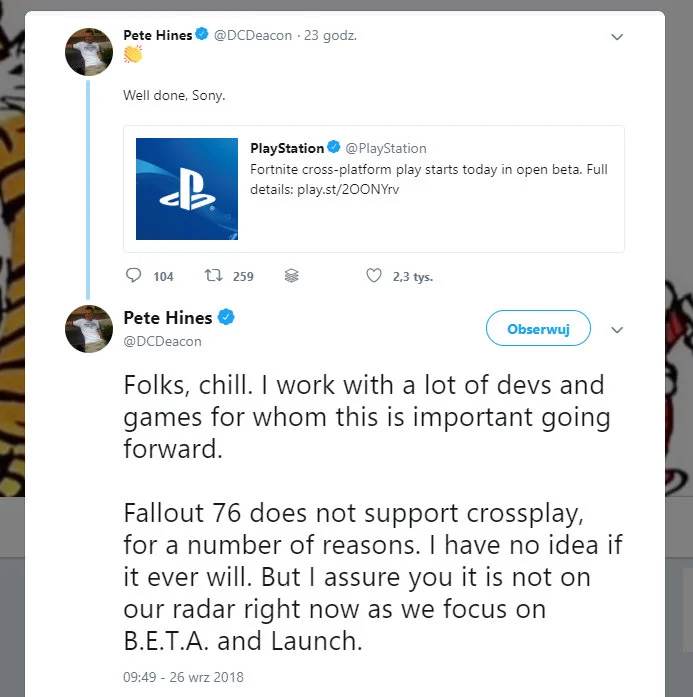The height and width of the screenshot is (697, 693).
Task: Click the verified badge beside the top Pete Hines name
Action: click(202, 35)
